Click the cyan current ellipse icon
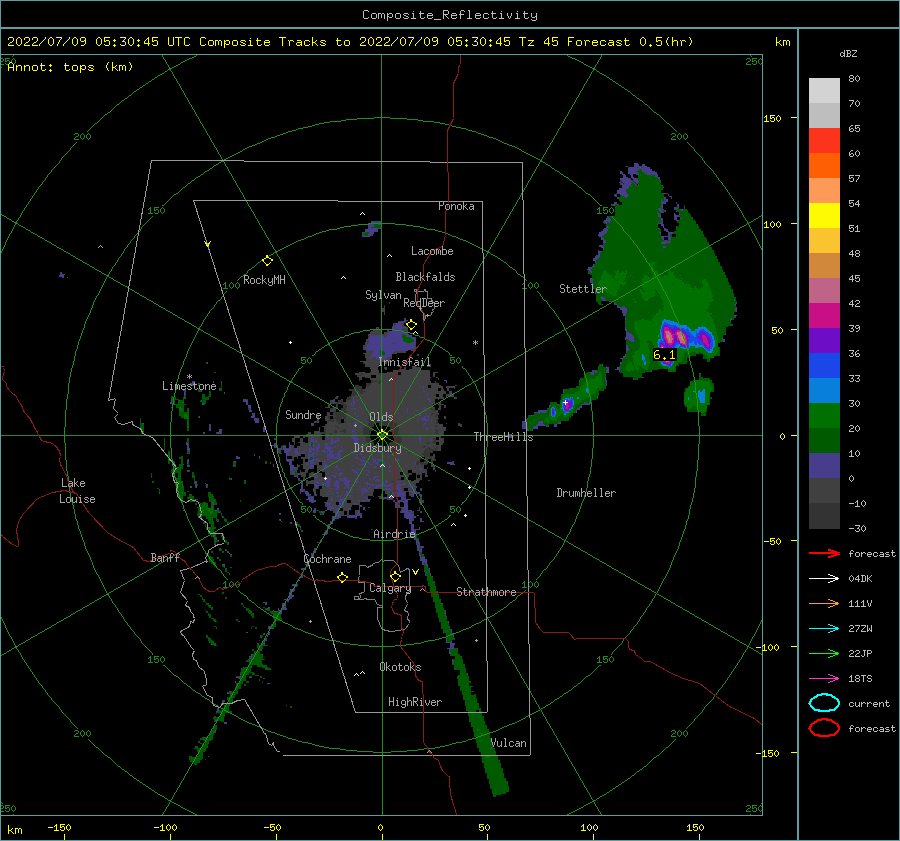The height and width of the screenshot is (841, 900). (824, 703)
